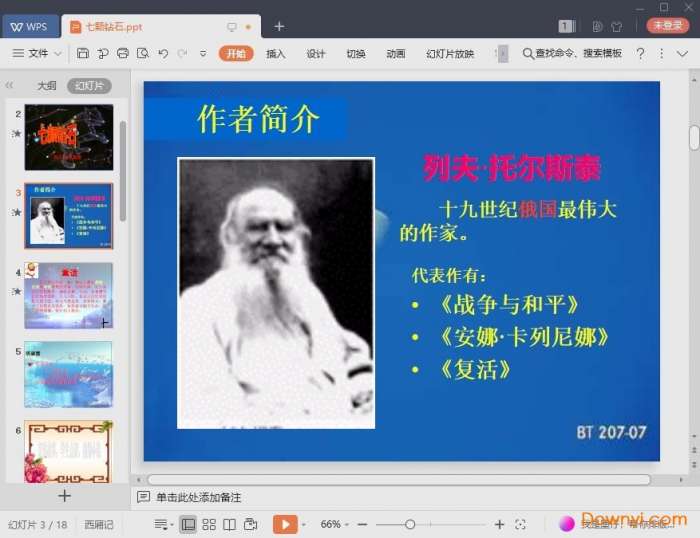This screenshot has width=700, height=538.
Task: Click the 《战争与和平》 bullet text
Action: pos(509,304)
